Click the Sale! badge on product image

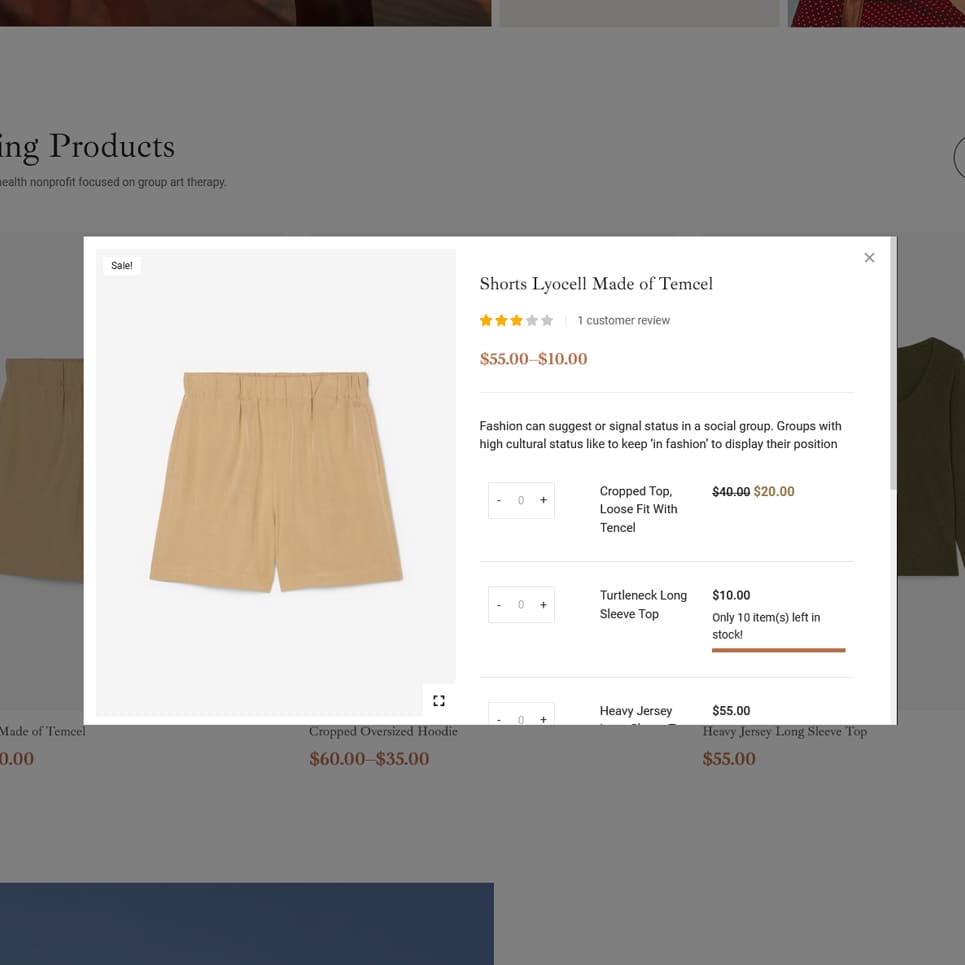tap(122, 266)
